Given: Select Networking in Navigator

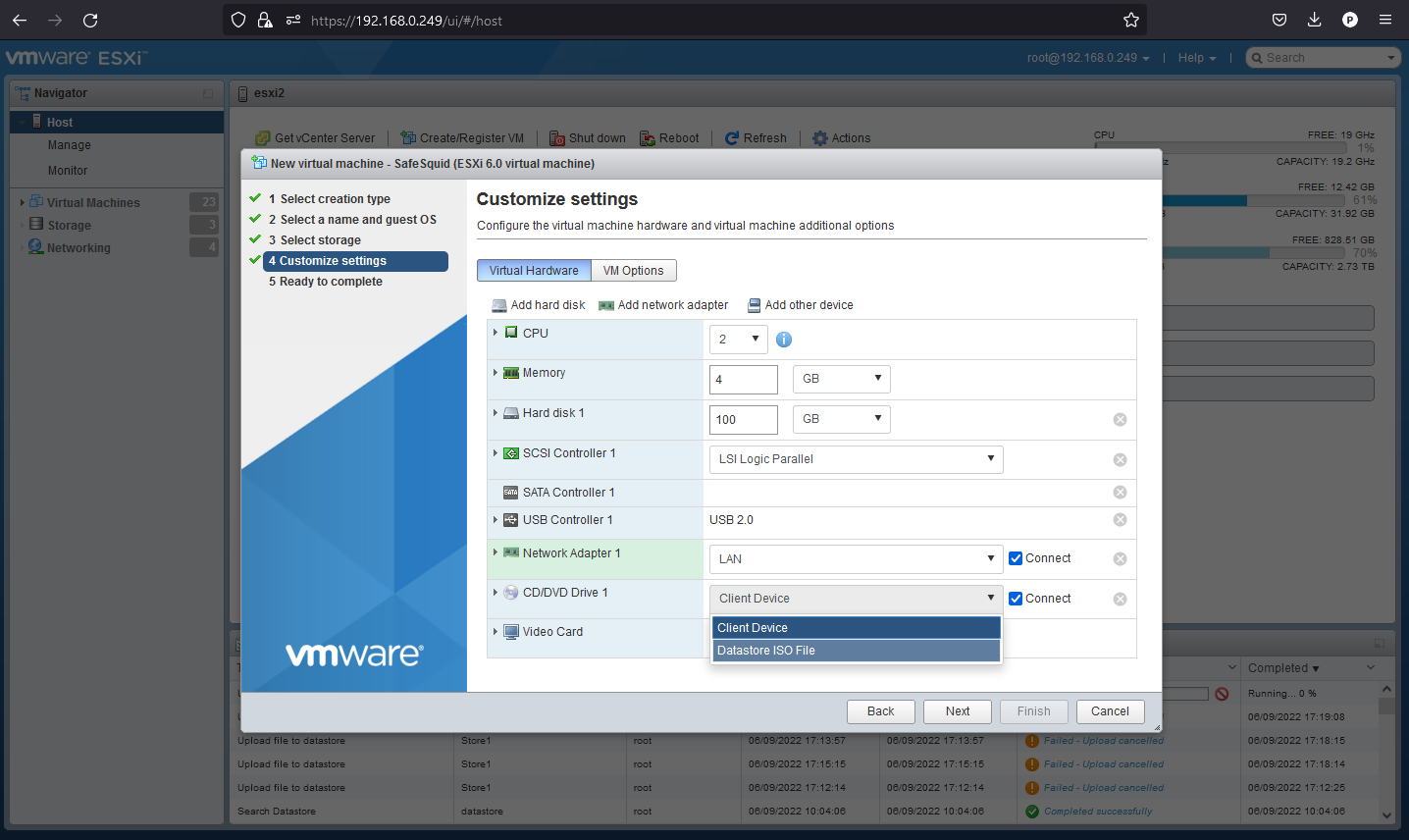Looking at the screenshot, I should pos(78,248).
